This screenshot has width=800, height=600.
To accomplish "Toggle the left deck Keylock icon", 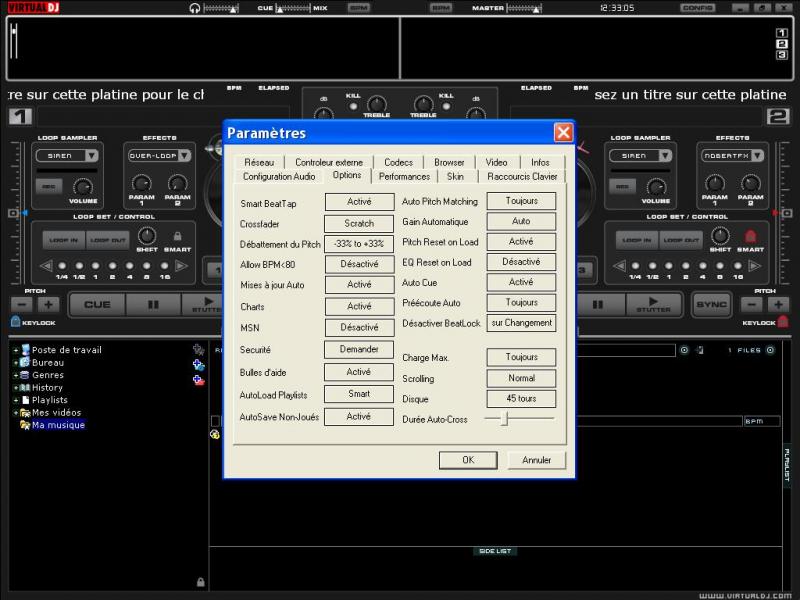I will pyautogui.click(x=15, y=323).
